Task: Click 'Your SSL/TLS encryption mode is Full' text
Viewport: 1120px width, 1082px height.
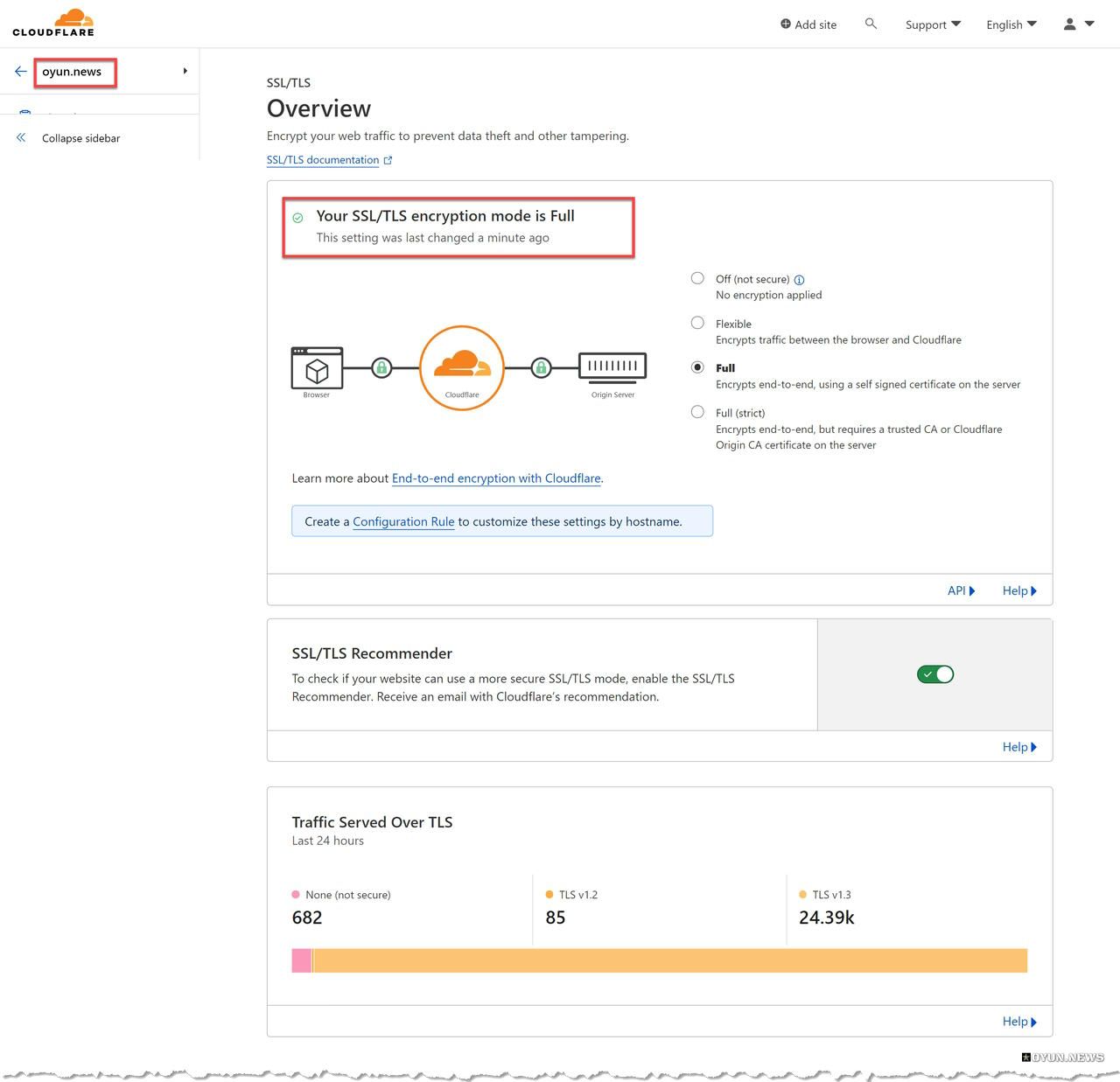Action: [x=445, y=216]
